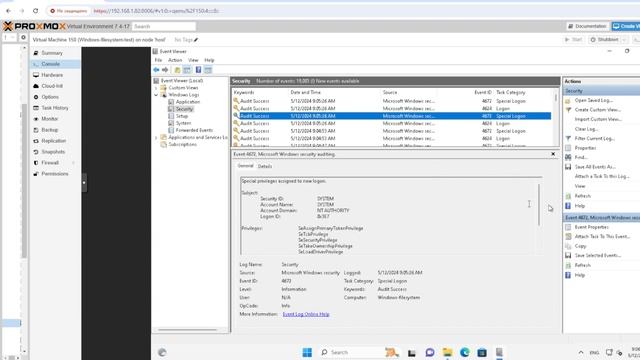Select Setup log in tree
The height and width of the screenshot is (360, 640).
click(x=182, y=116)
